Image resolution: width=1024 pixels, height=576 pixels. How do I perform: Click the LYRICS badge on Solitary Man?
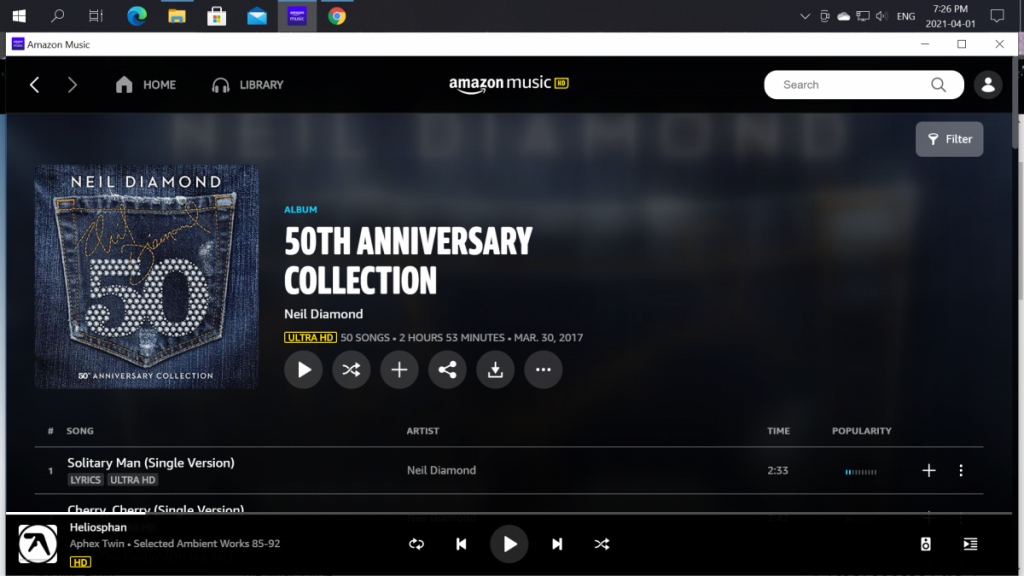click(86, 480)
